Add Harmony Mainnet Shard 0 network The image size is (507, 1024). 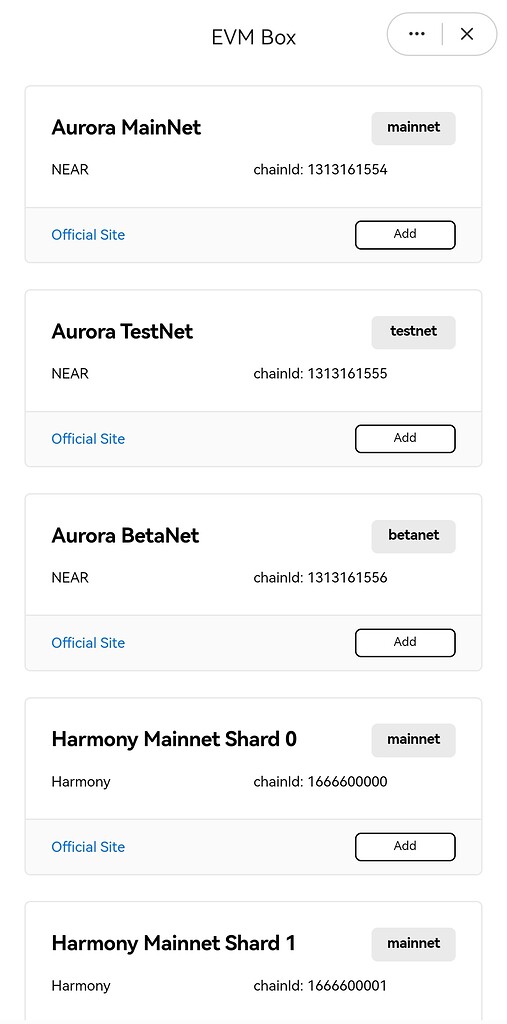tap(405, 846)
